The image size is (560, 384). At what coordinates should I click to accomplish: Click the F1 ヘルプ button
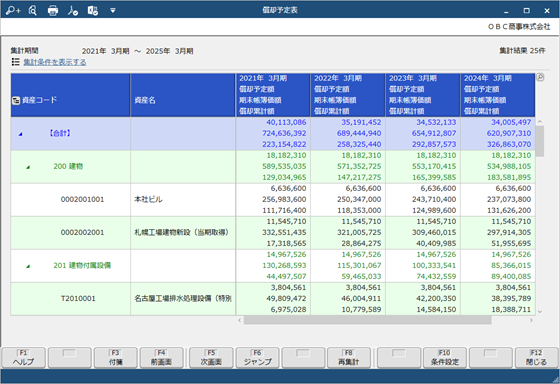click(x=24, y=358)
